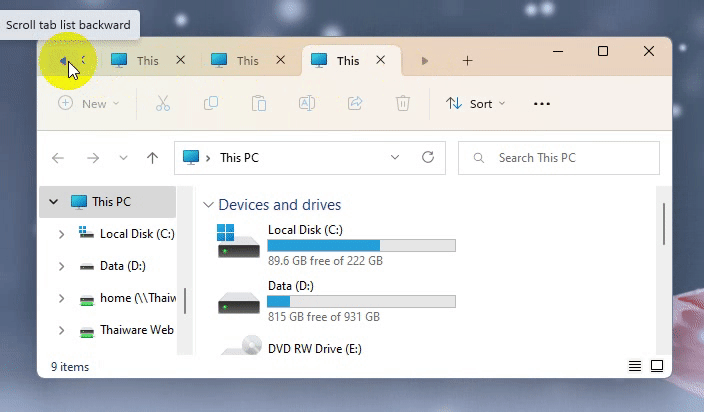Click the Data (D:) usage bar
The width and height of the screenshot is (704, 412).
coord(361,302)
